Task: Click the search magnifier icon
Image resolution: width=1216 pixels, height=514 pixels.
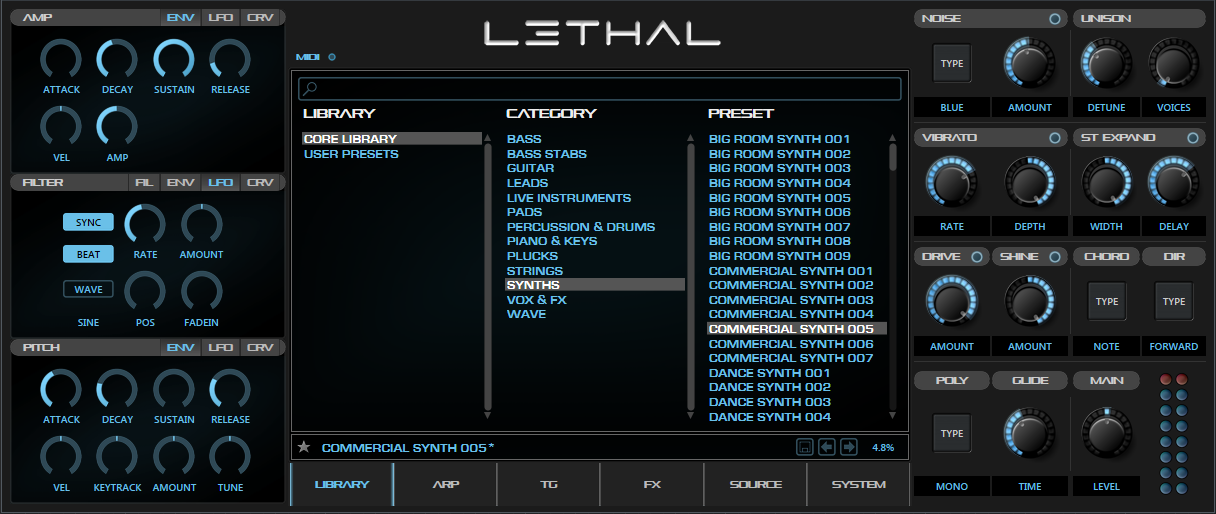Action: [310, 89]
